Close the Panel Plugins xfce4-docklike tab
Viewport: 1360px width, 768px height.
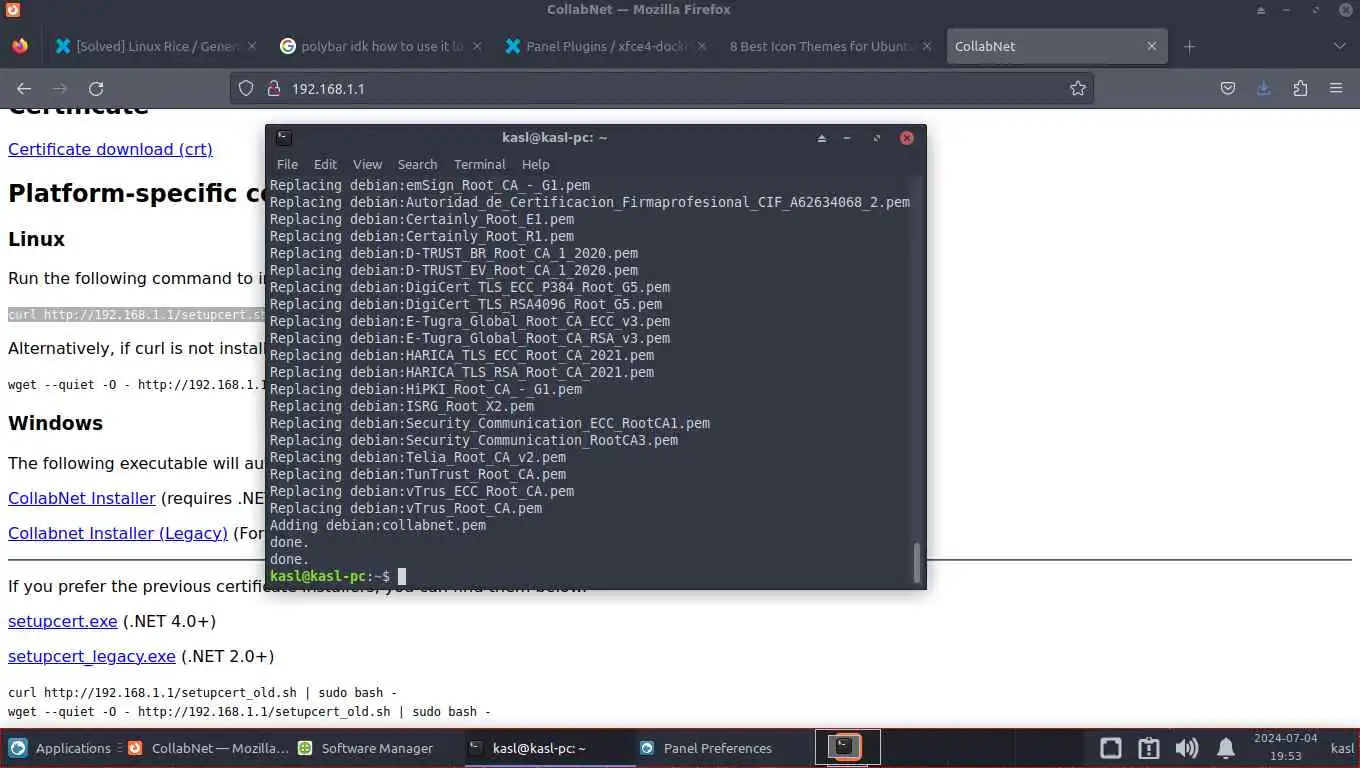point(702,46)
